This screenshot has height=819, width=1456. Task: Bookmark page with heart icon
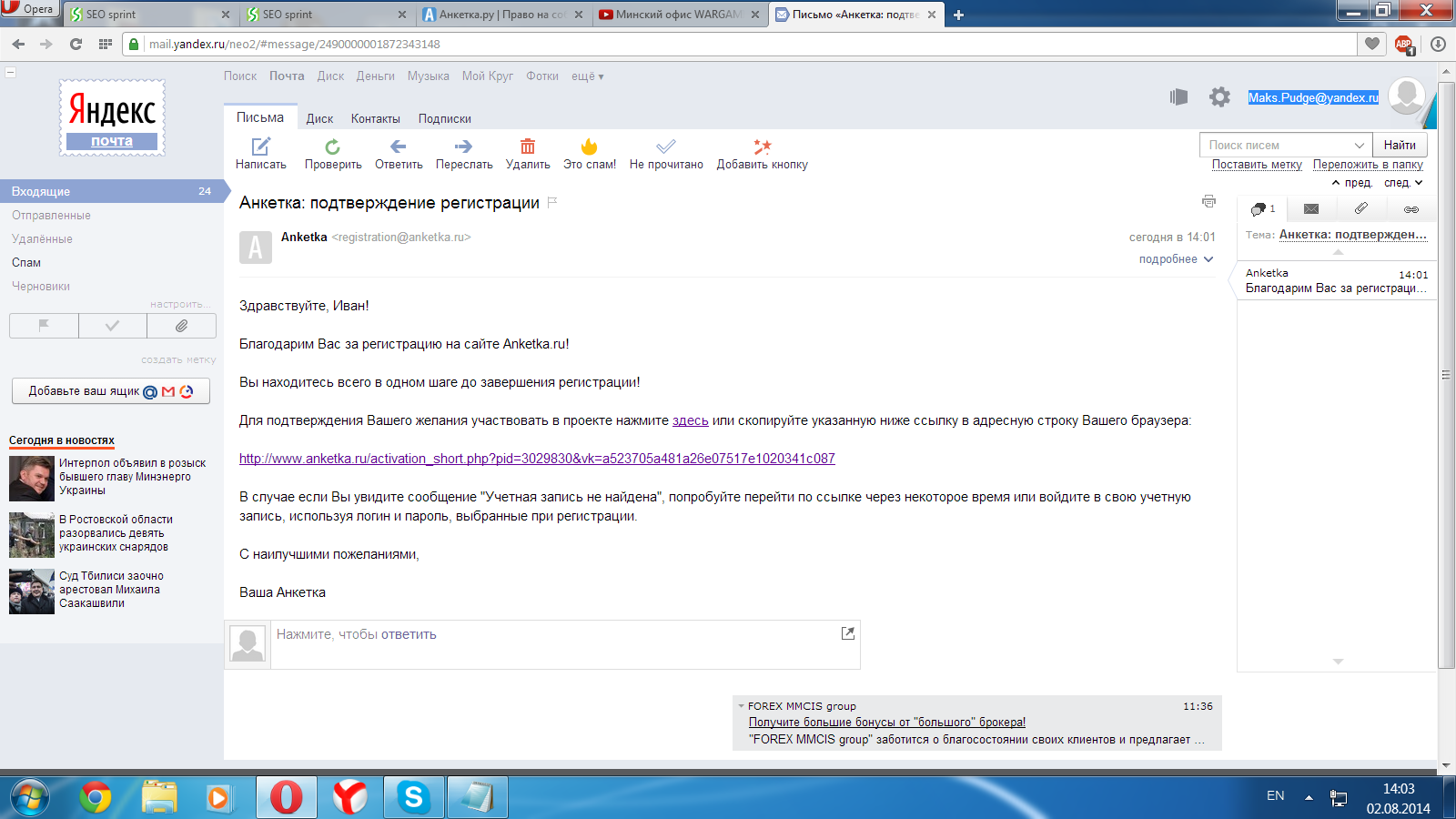coord(1372,44)
